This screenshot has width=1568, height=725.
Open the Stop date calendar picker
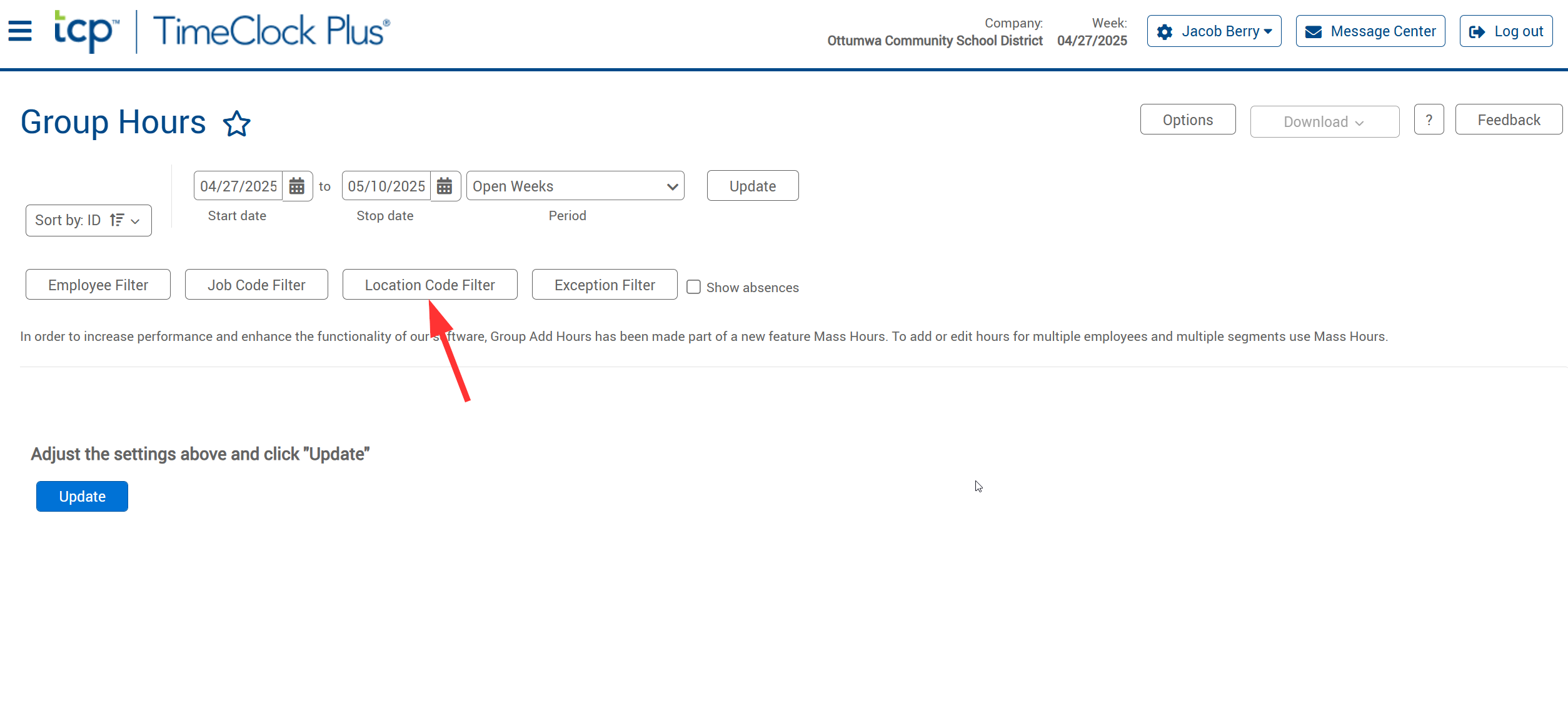445,186
